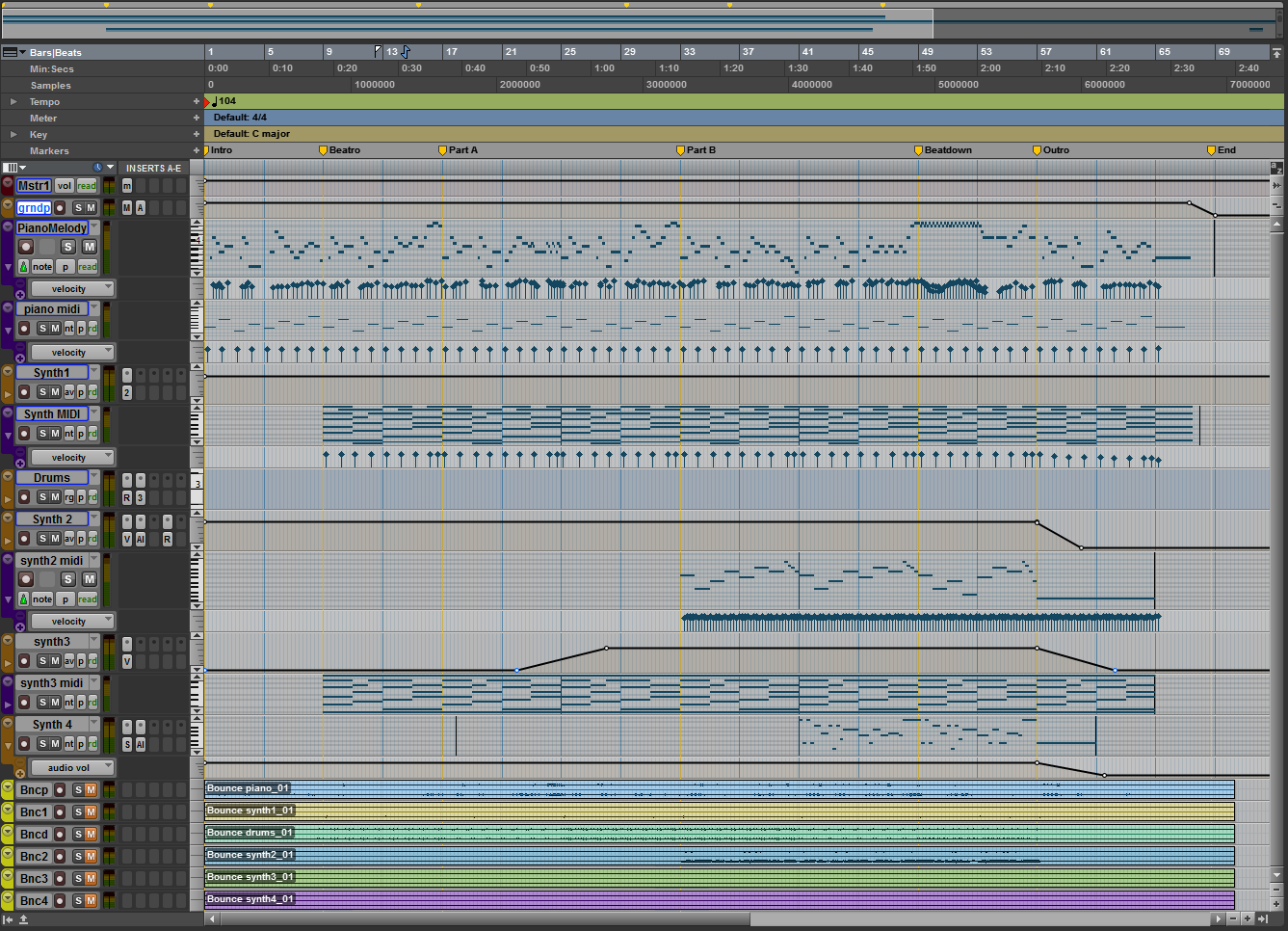Add lane below synth2 midi velocity
The height and width of the screenshot is (931, 1288).
point(20,628)
